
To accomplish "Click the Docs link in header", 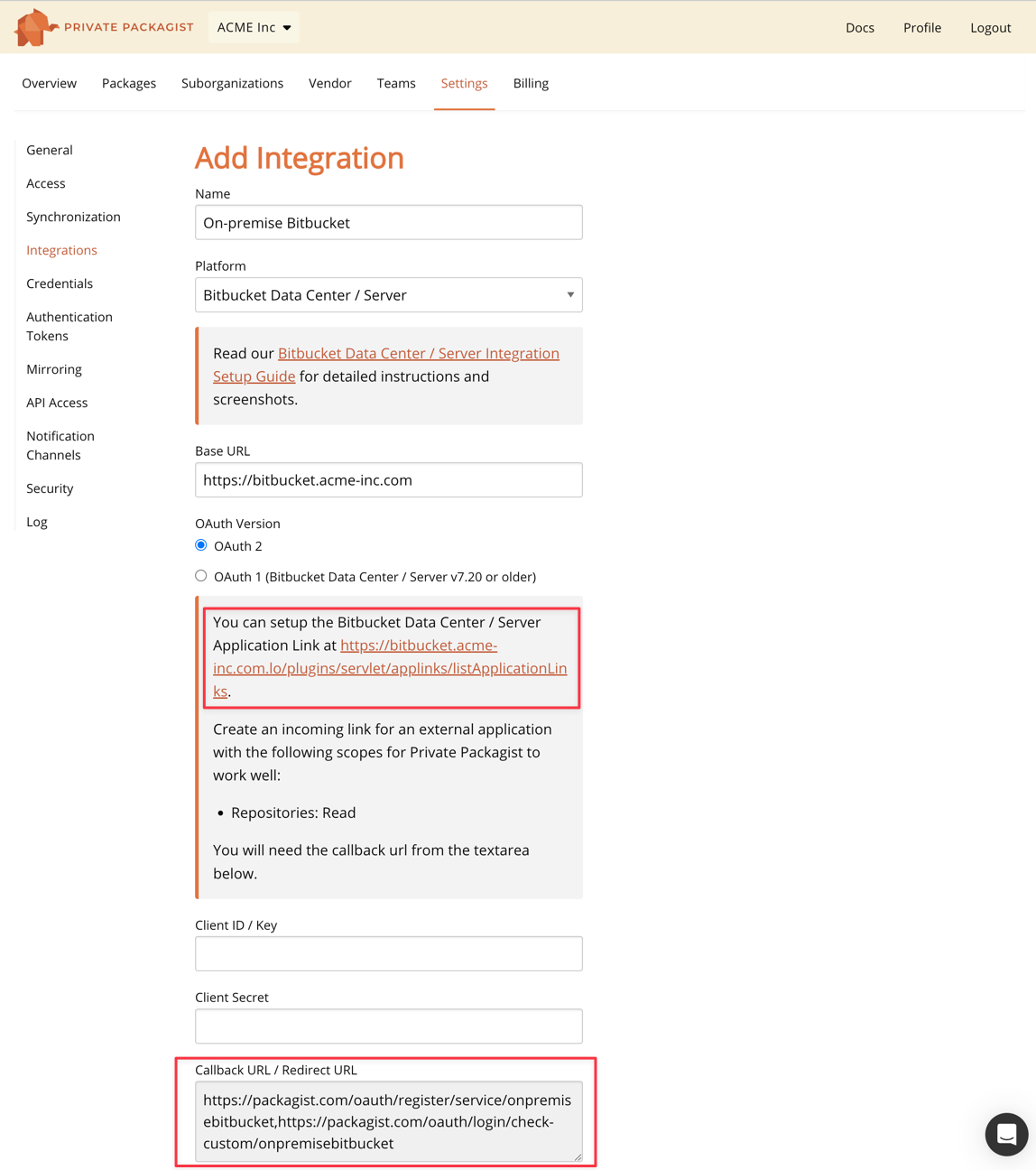I will pos(859,28).
